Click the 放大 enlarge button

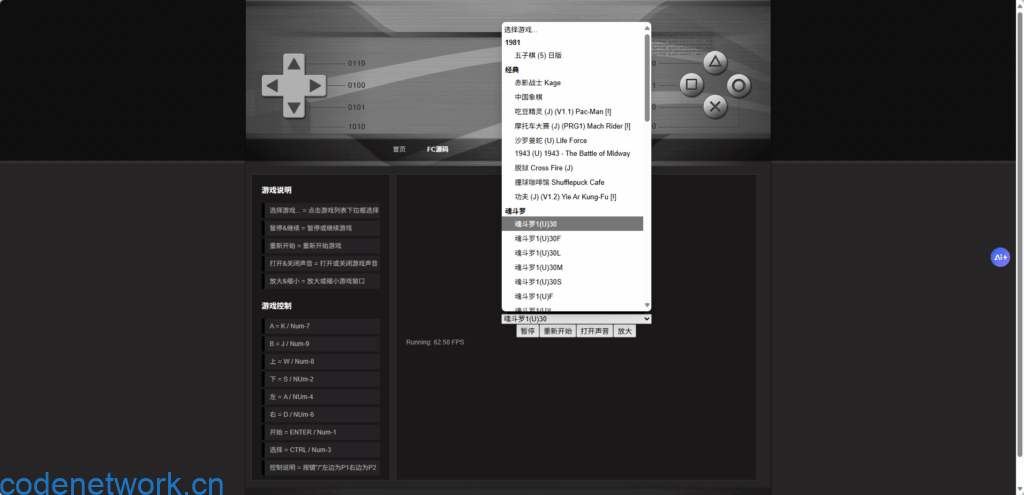tap(624, 331)
